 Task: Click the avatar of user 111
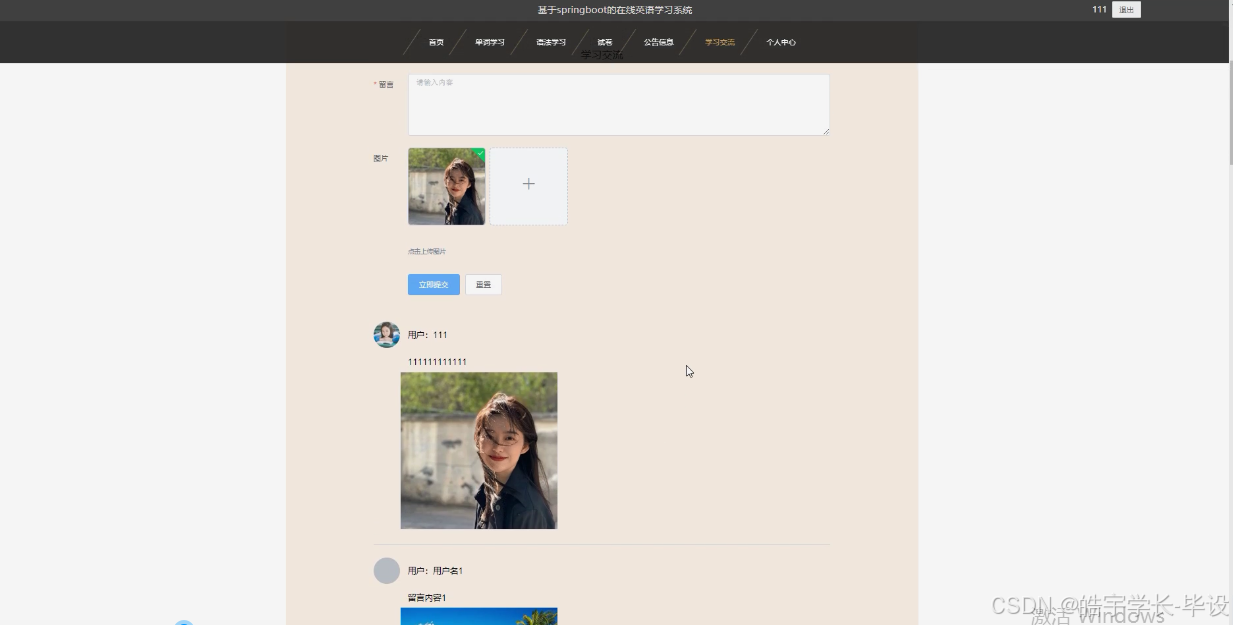coord(387,334)
